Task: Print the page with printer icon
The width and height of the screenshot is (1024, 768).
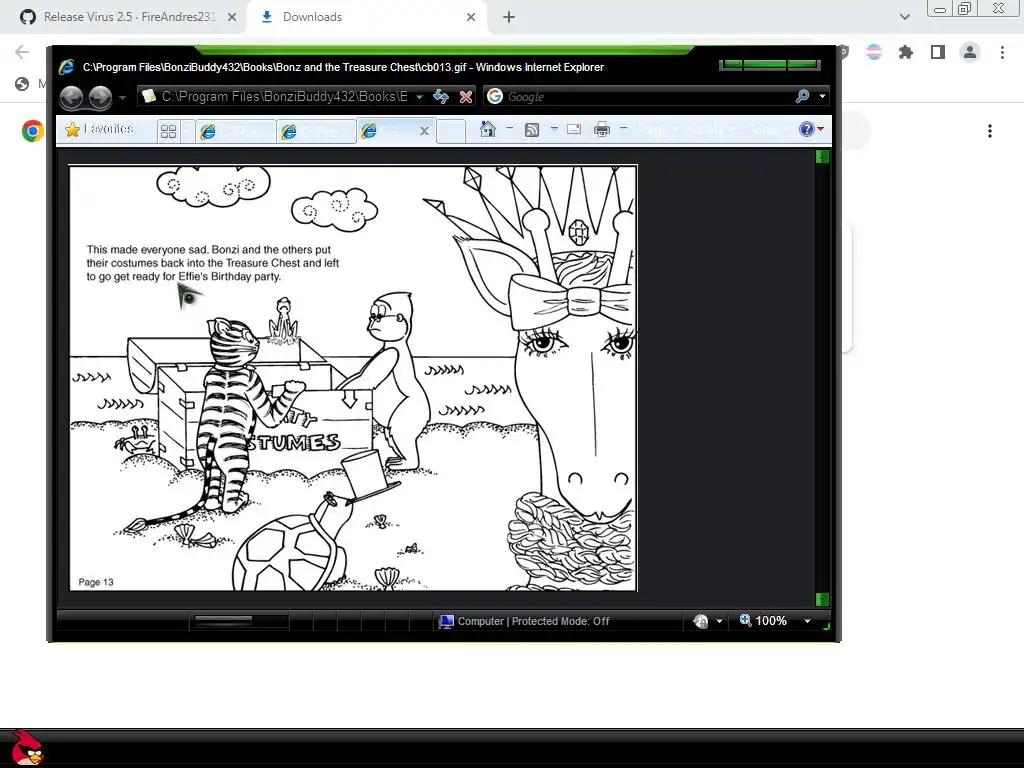Action: [x=601, y=129]
